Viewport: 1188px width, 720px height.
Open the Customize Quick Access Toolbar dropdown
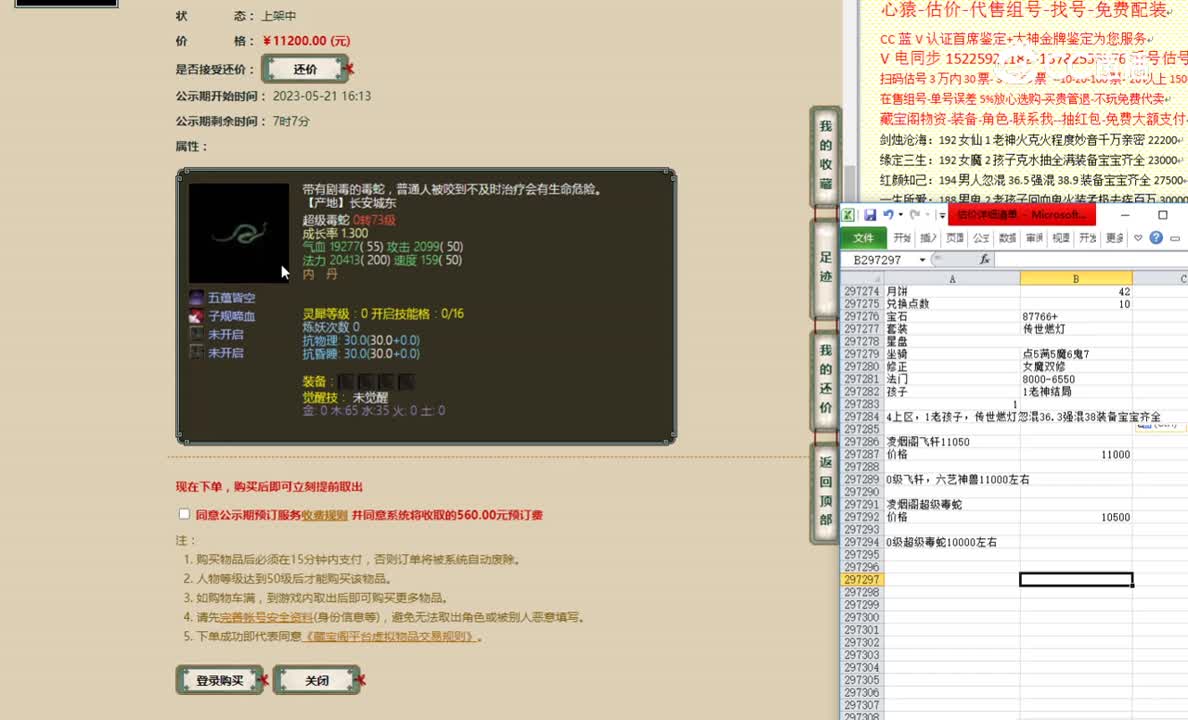(940, 214)
